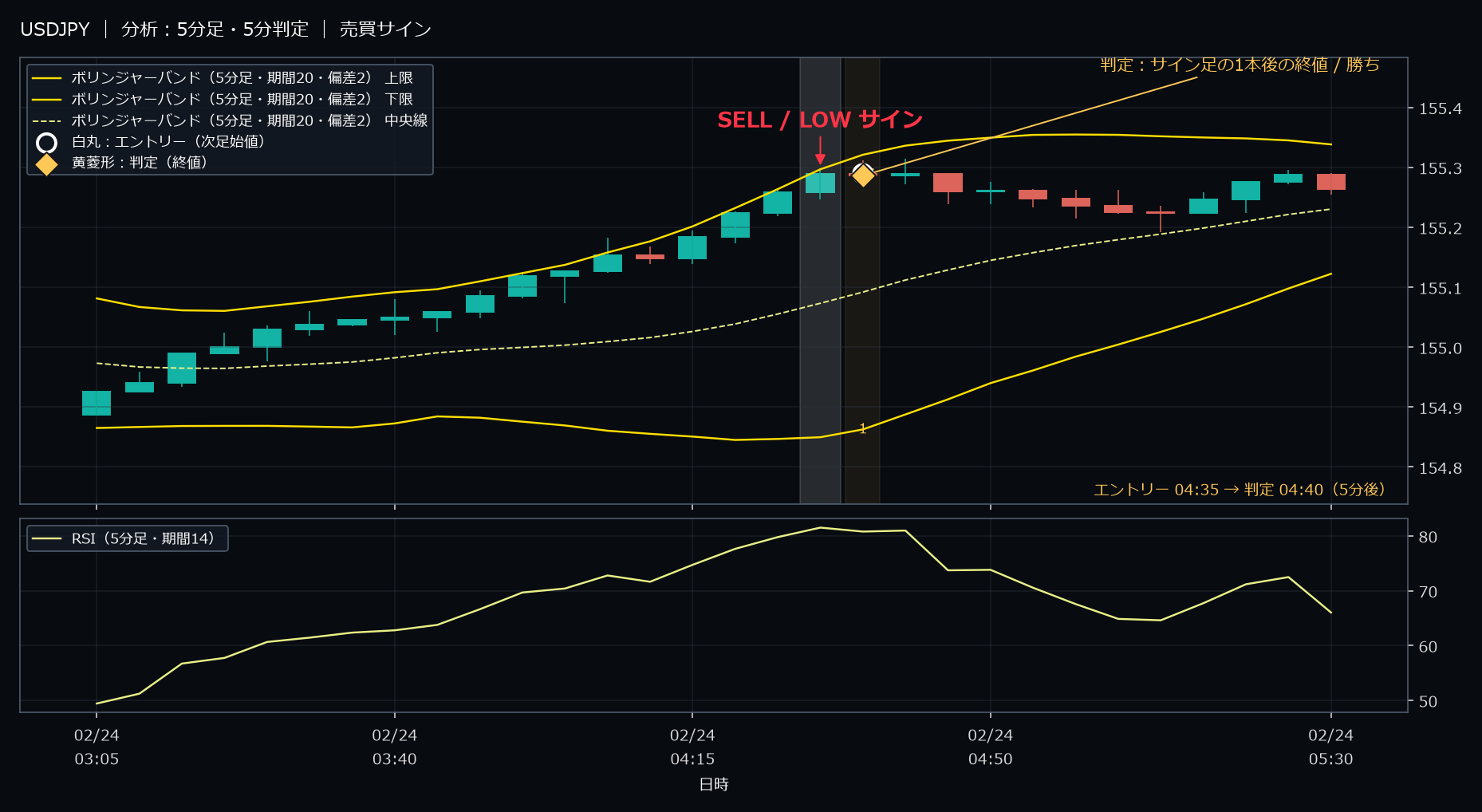
Task: Click the 'RSI（5分足・期間14）' legend label
Action: (144, 539)
